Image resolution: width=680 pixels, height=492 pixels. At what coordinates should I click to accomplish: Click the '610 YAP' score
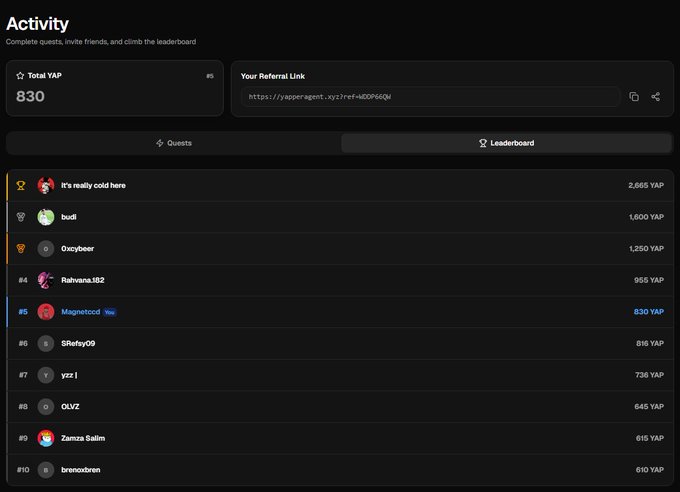point(650,470)
